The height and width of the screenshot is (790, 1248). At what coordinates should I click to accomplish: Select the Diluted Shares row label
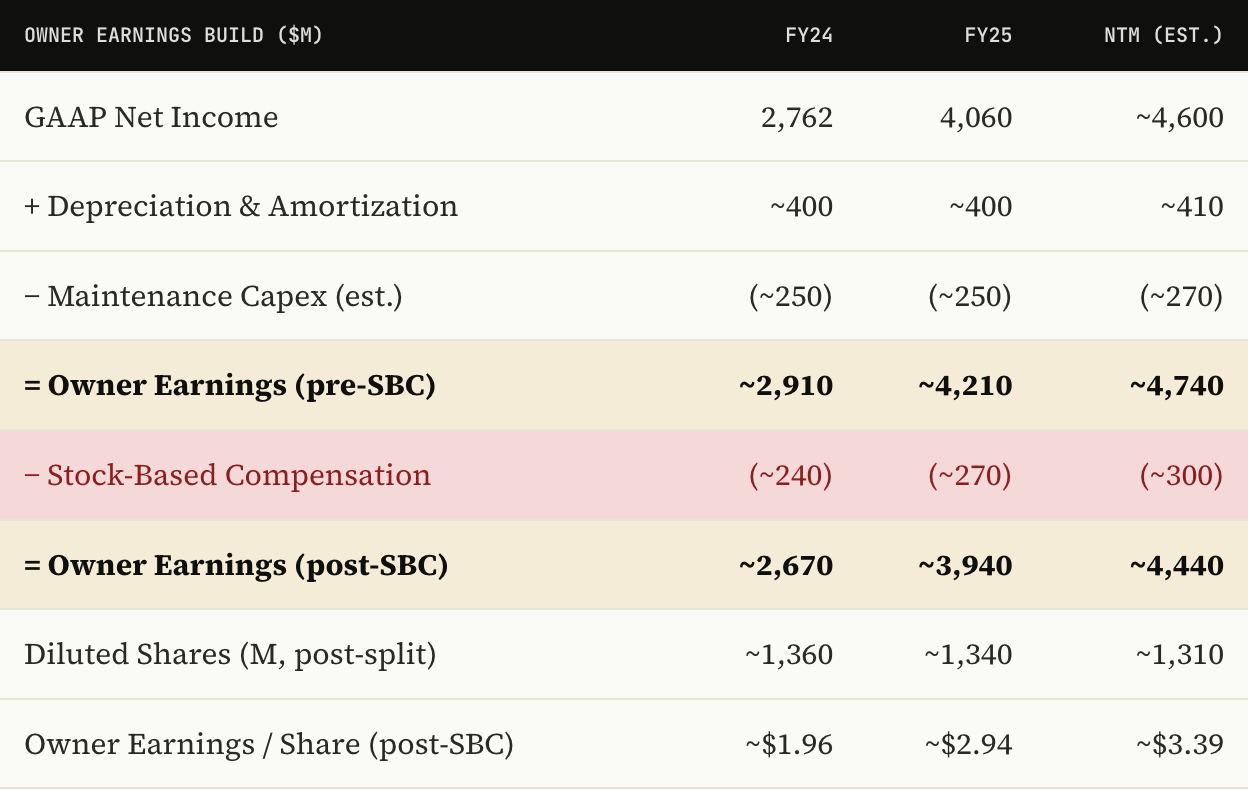[230, 654]
